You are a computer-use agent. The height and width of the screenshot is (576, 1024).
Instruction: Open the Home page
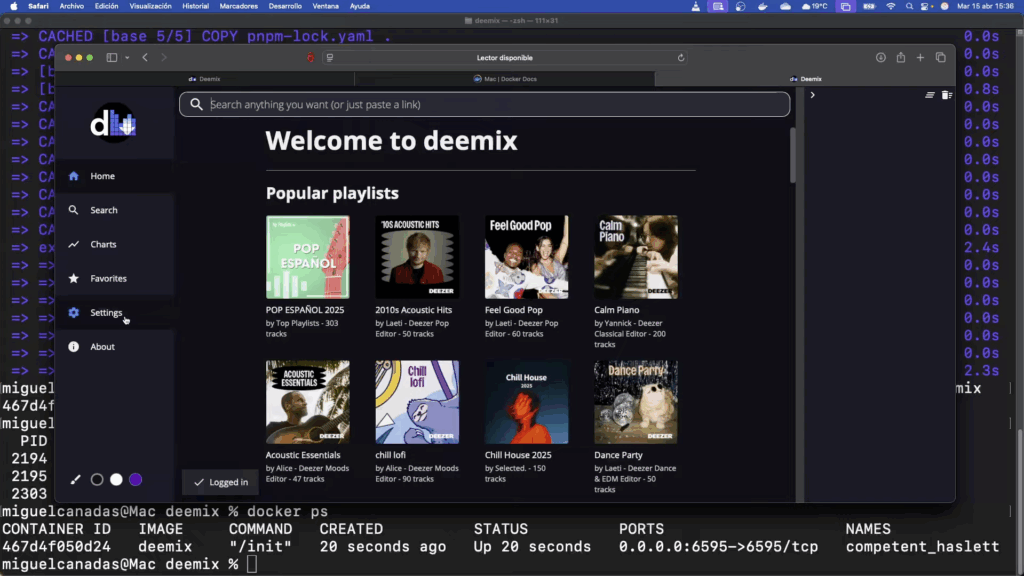coord(115,176)
